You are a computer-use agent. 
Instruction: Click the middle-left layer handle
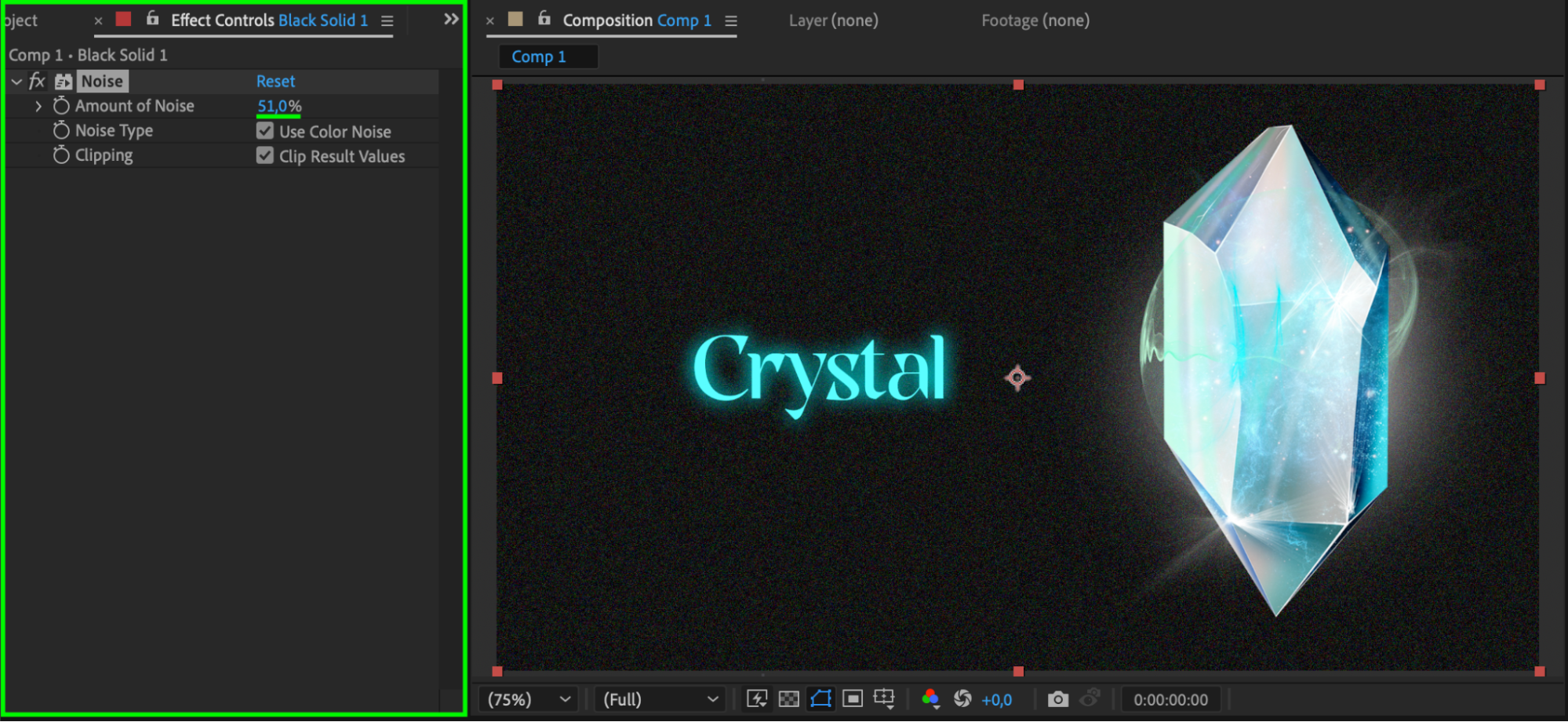pyautogui.click(x=497, y=378)
